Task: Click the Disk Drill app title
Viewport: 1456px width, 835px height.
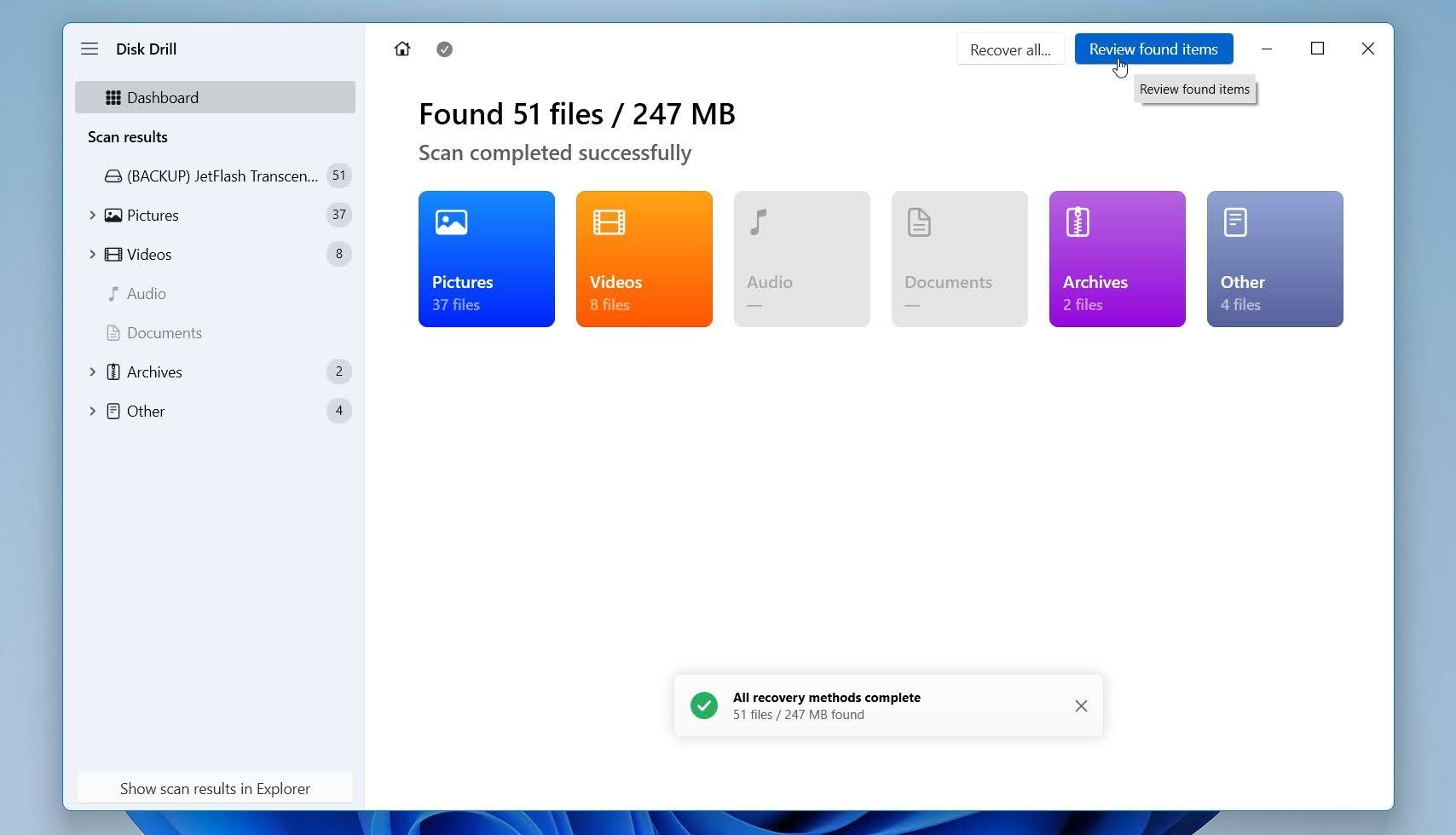Action: coord(147,49)
